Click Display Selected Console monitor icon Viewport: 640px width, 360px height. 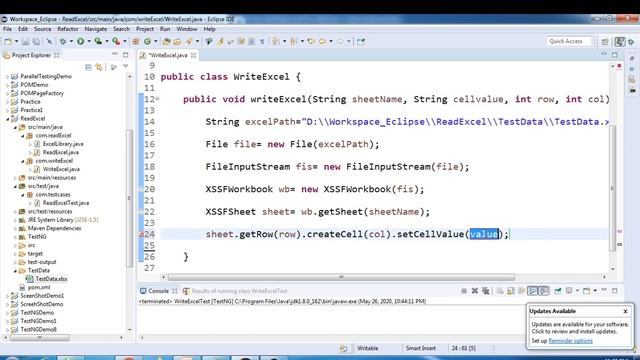[569, 291]
